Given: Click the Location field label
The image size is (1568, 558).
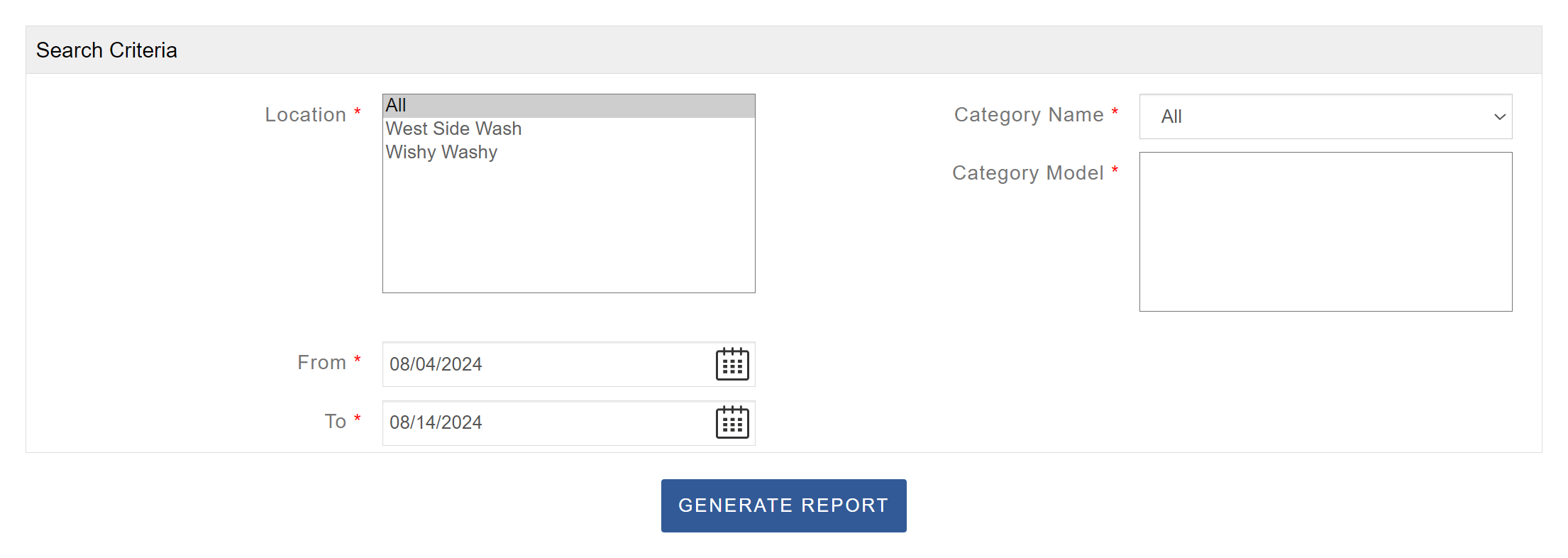Looking at the screenshot, I should pyautogui.click(x=305, y=115).
